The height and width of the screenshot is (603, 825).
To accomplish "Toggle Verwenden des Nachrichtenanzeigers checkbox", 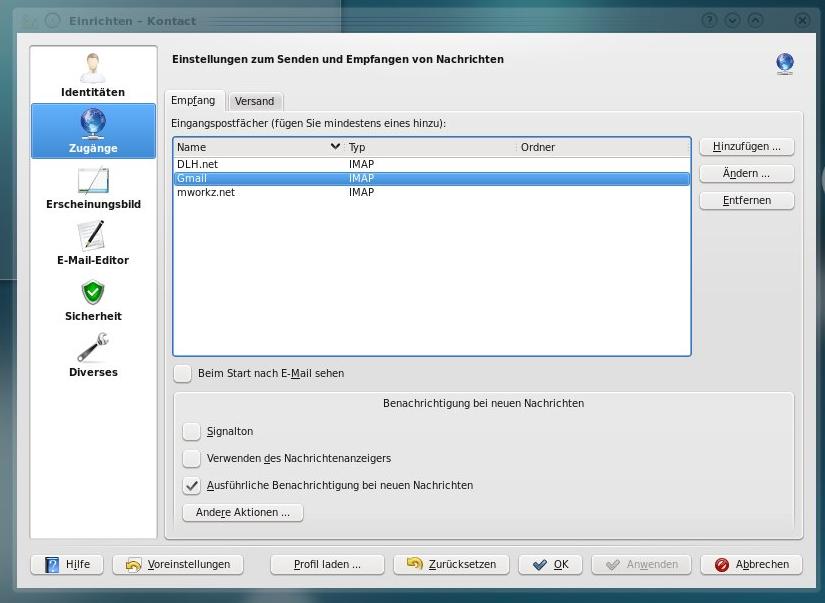I will [192, 459].
